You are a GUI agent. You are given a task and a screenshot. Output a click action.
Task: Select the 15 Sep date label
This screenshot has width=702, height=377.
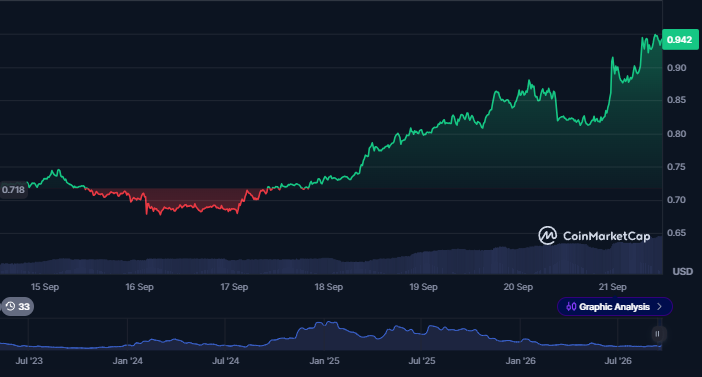point(45,287)
